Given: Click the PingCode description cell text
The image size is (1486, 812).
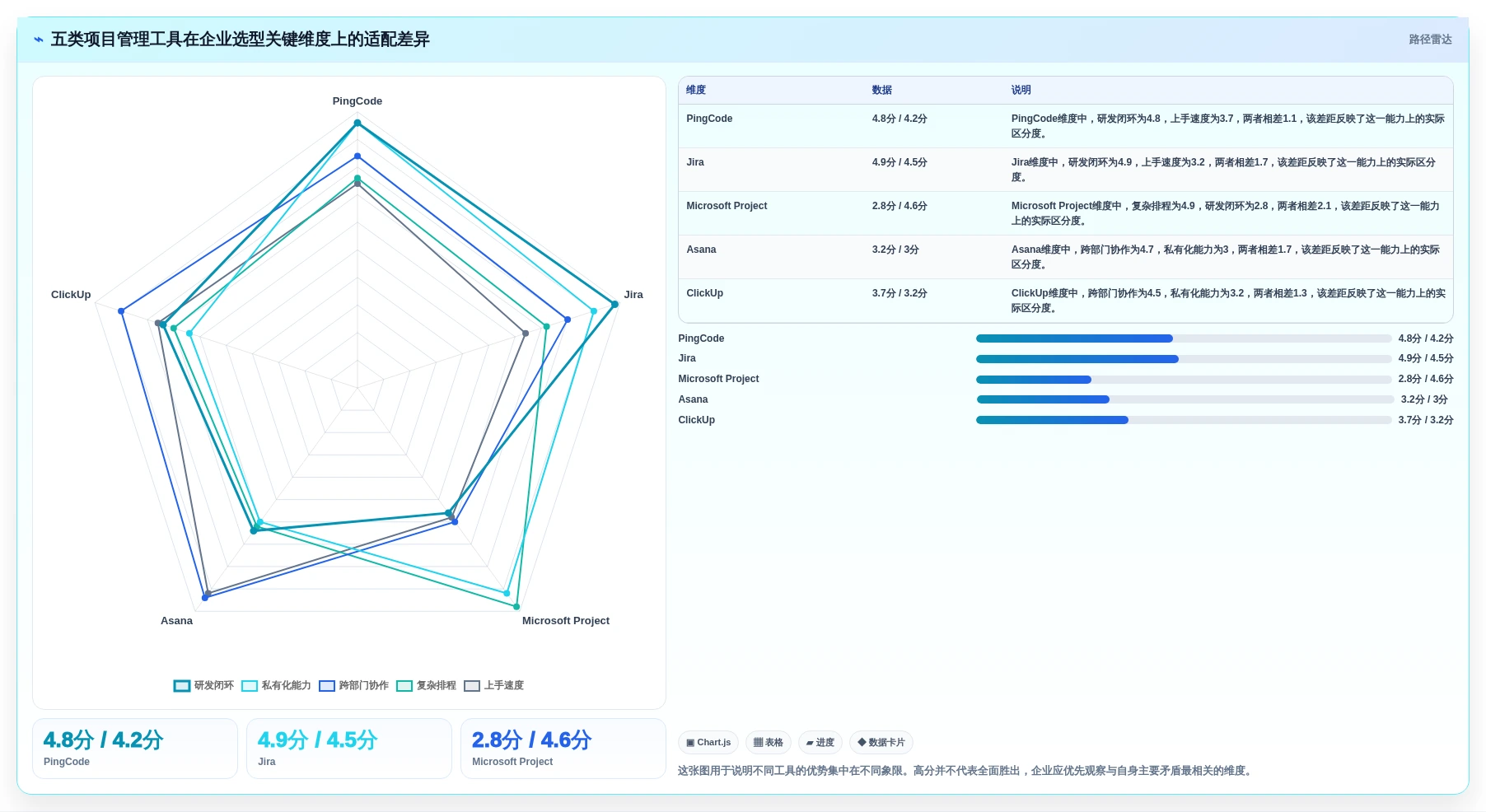Looking at the screenshot, I should (1228, 126).
